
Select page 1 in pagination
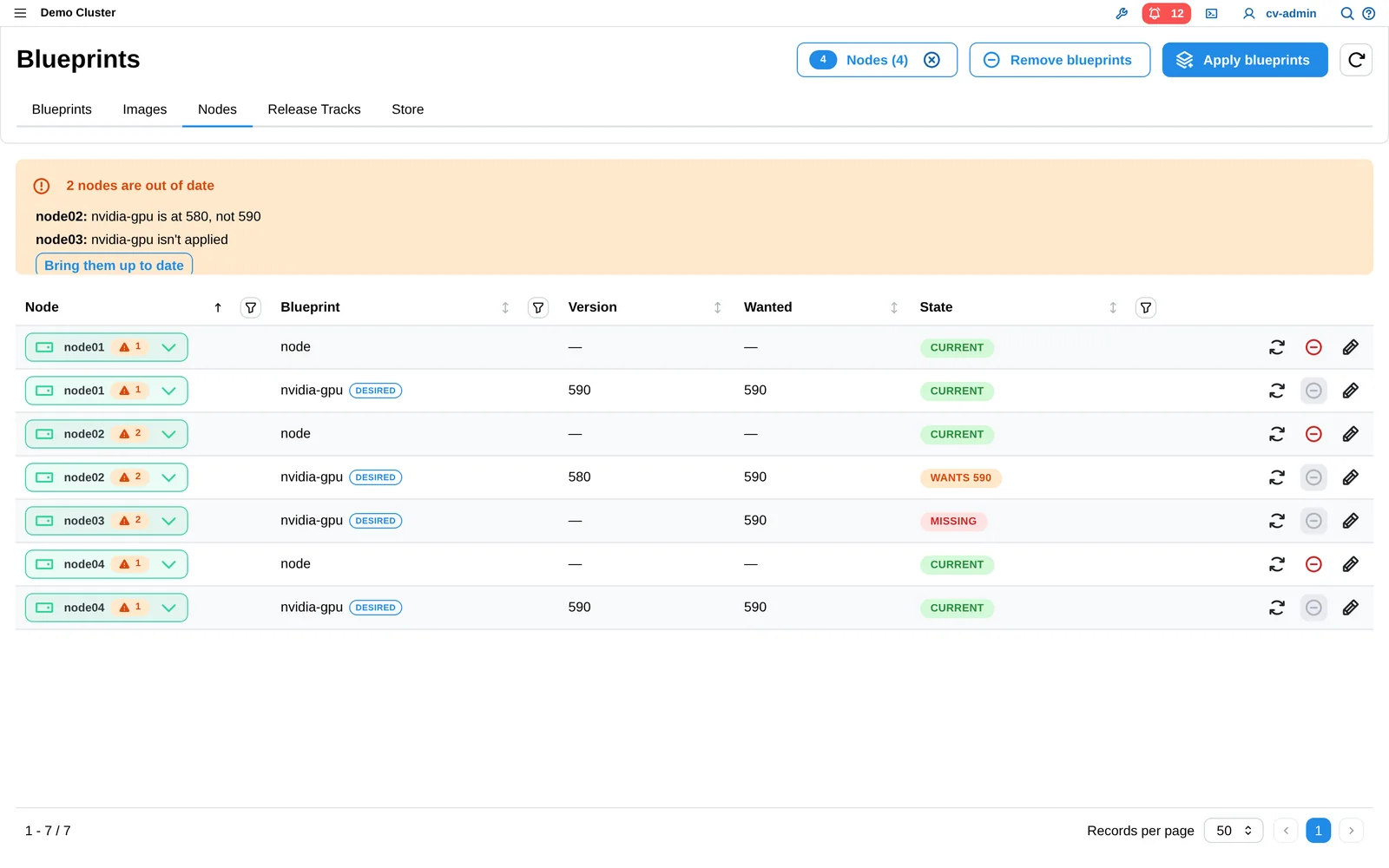pos(1318,831)
